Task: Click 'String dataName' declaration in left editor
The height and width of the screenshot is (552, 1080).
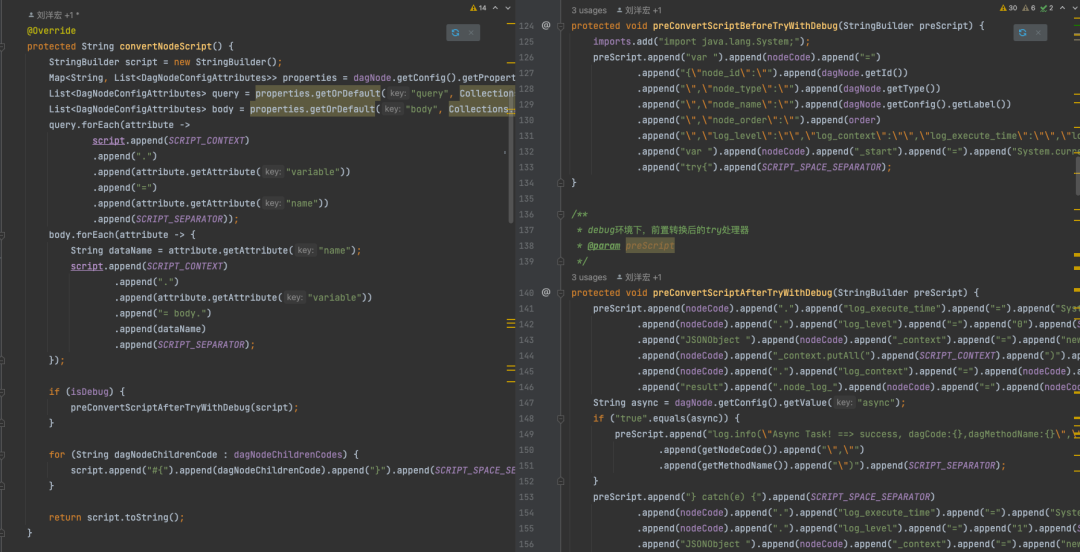Action: (116, 250)
